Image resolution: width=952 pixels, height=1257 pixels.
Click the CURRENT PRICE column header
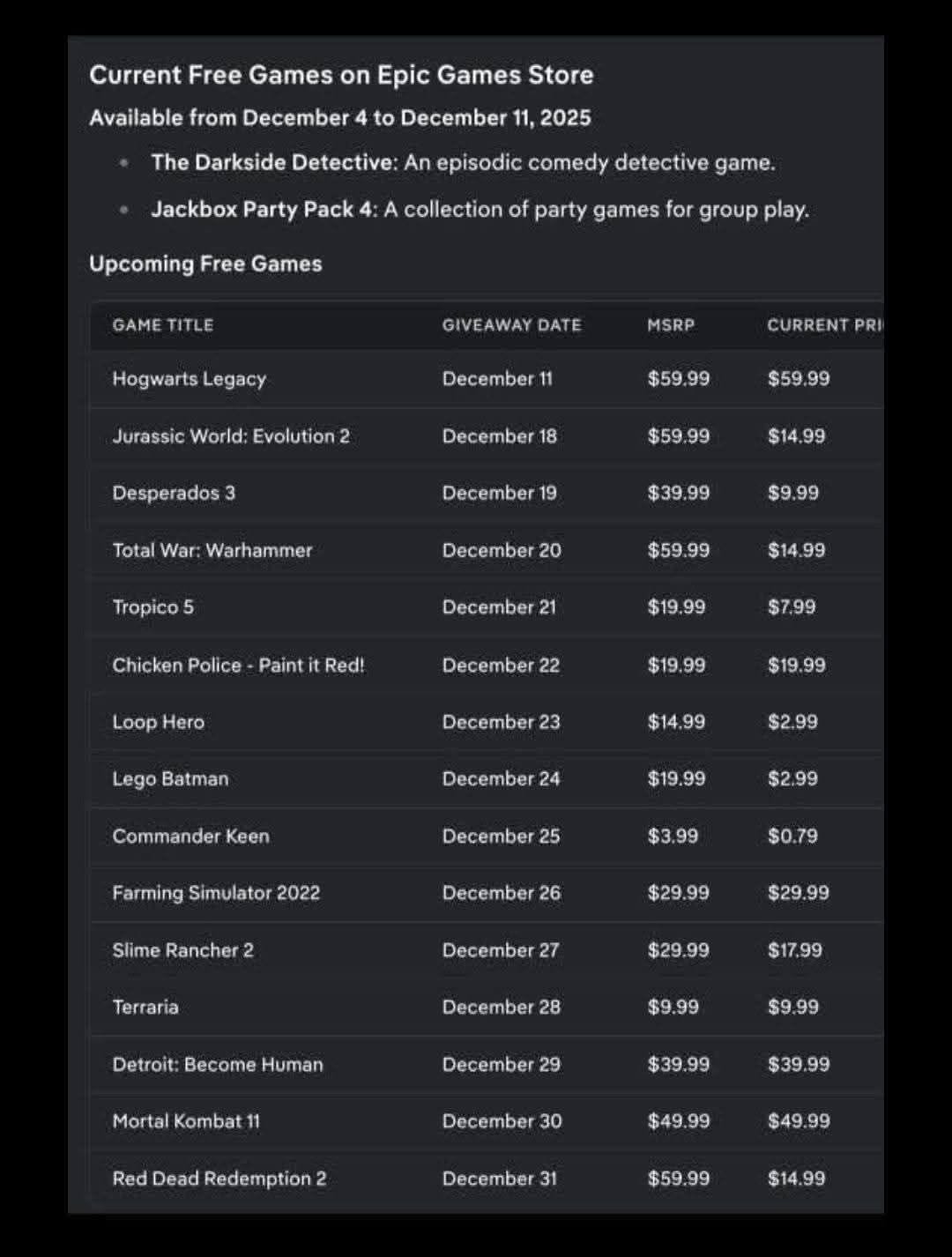coord(823,325)
